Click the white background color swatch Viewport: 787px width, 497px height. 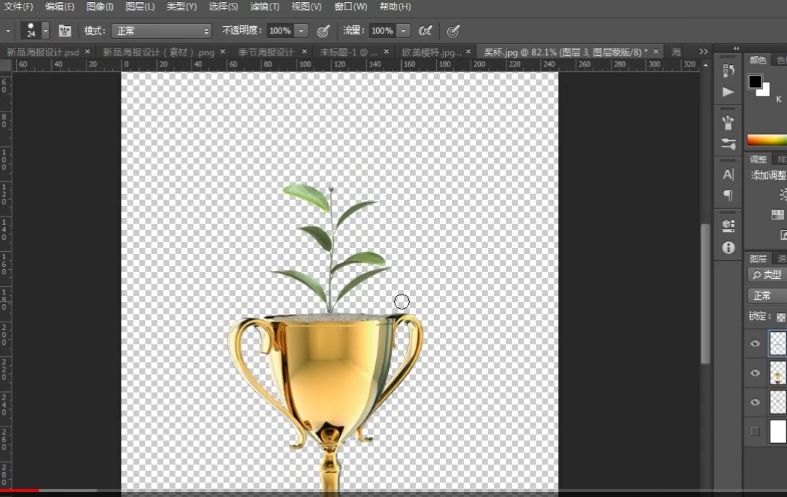tap(764, 91)
